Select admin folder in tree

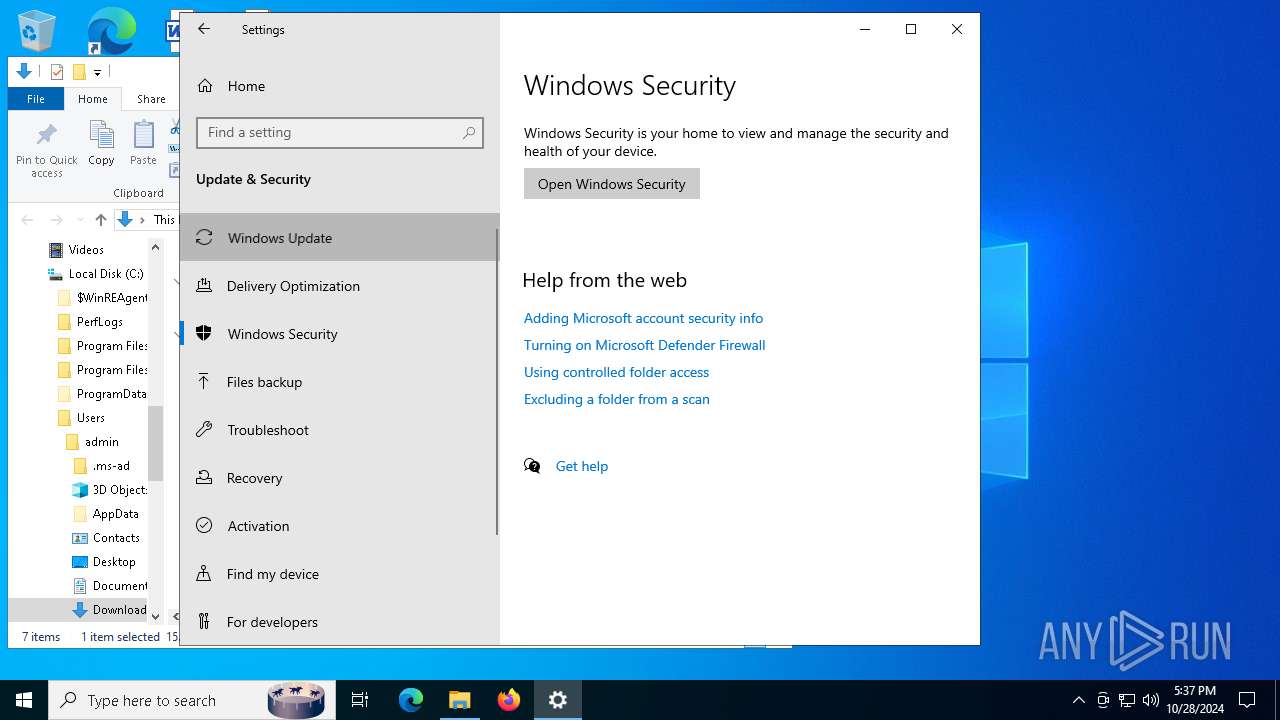point(102,441)
